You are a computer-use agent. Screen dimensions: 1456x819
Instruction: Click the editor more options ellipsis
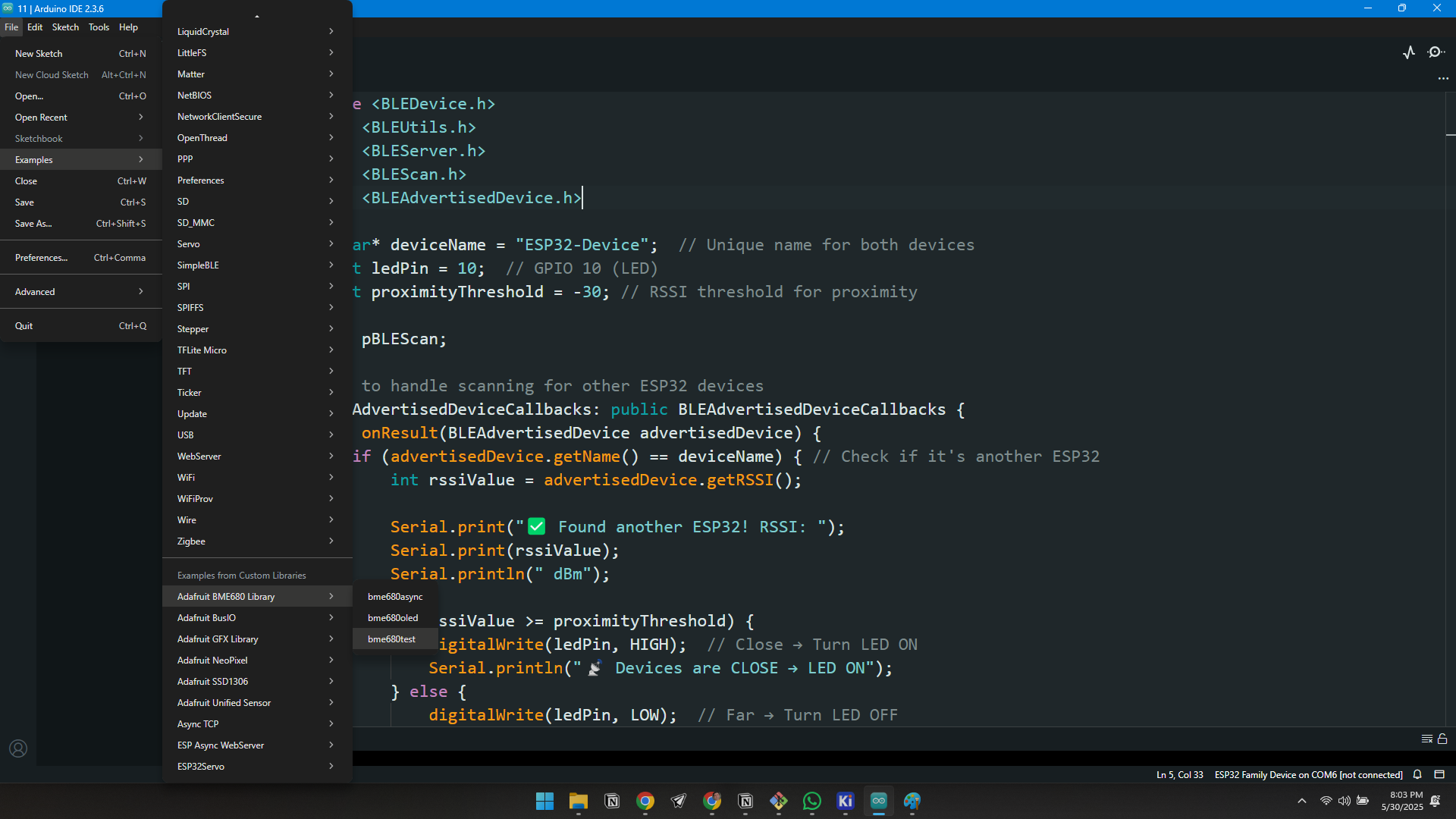[1443, 78]
